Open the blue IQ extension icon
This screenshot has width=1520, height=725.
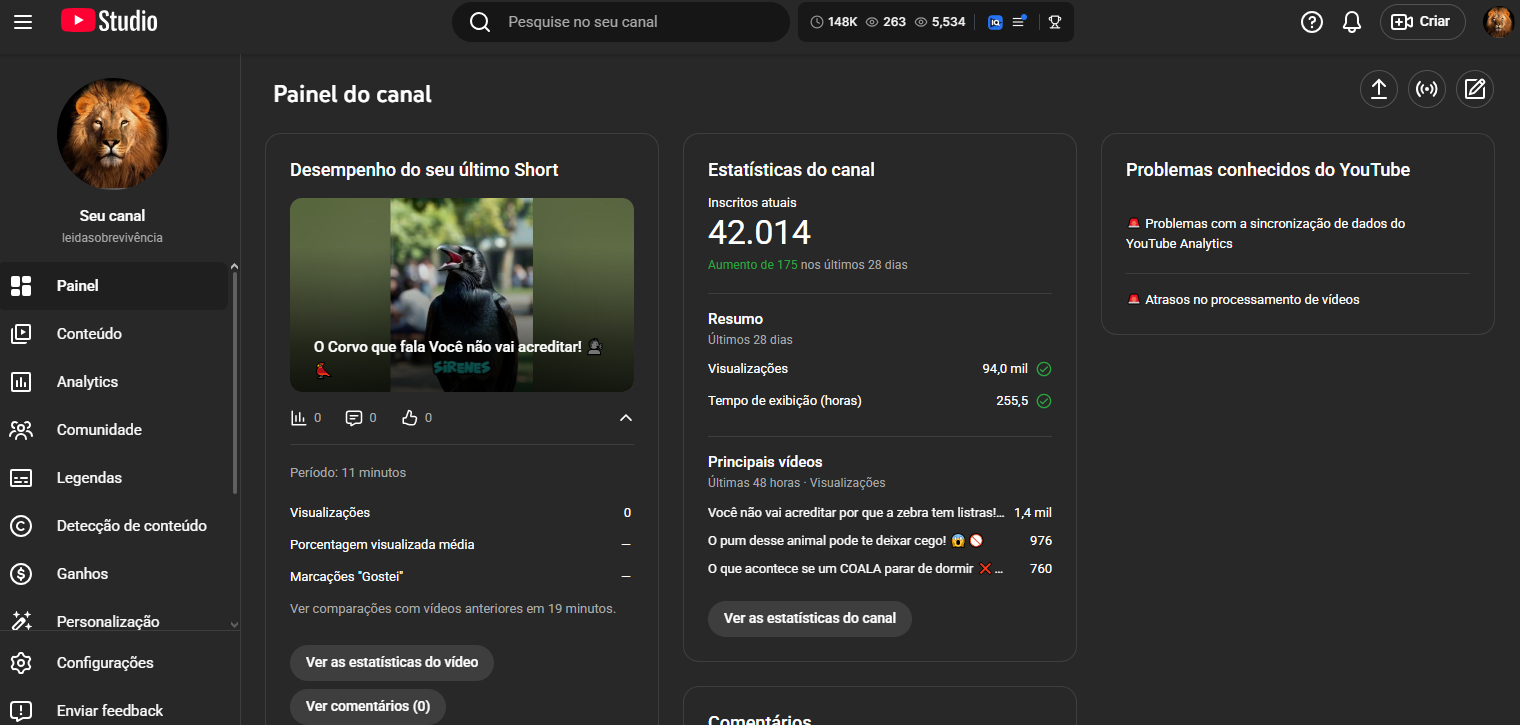[995, 22]
